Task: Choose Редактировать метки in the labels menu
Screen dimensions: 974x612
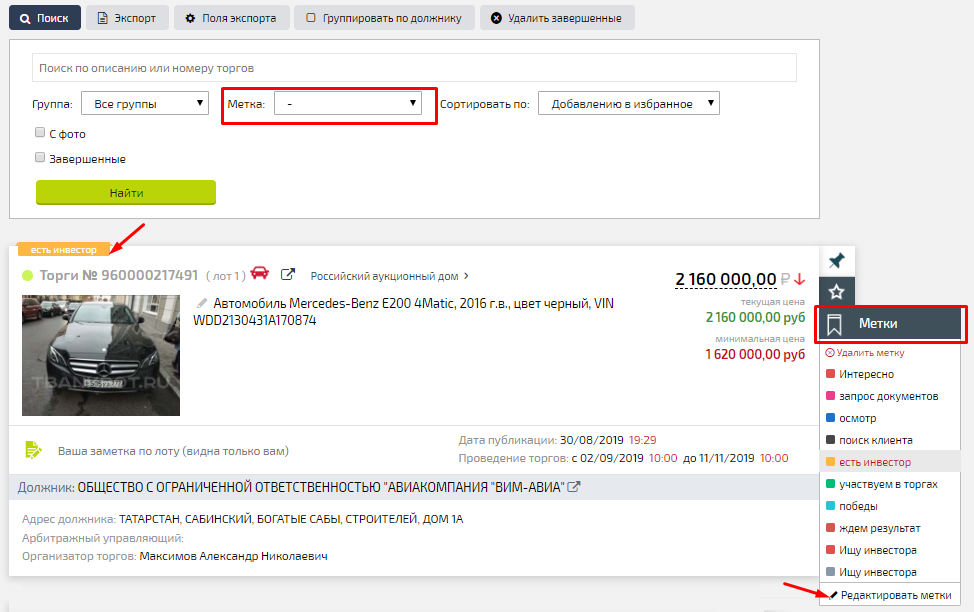Action: point(890,595)
